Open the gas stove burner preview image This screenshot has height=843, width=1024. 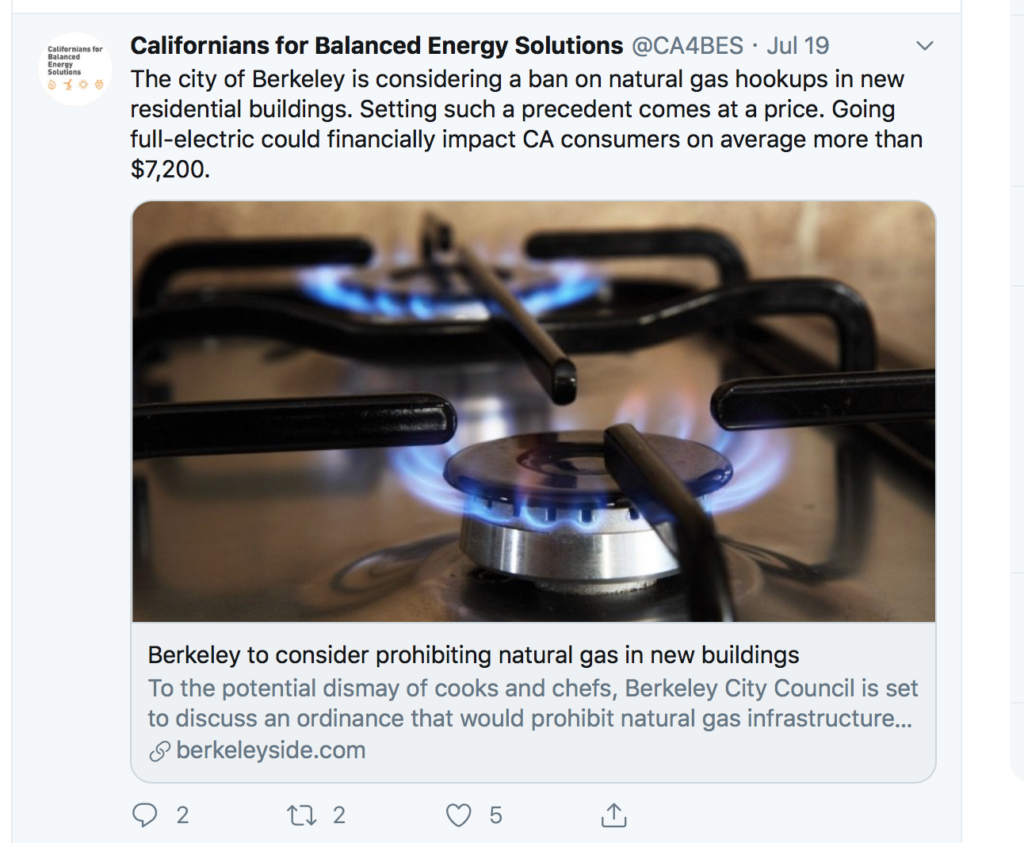(x=534, y=411)
